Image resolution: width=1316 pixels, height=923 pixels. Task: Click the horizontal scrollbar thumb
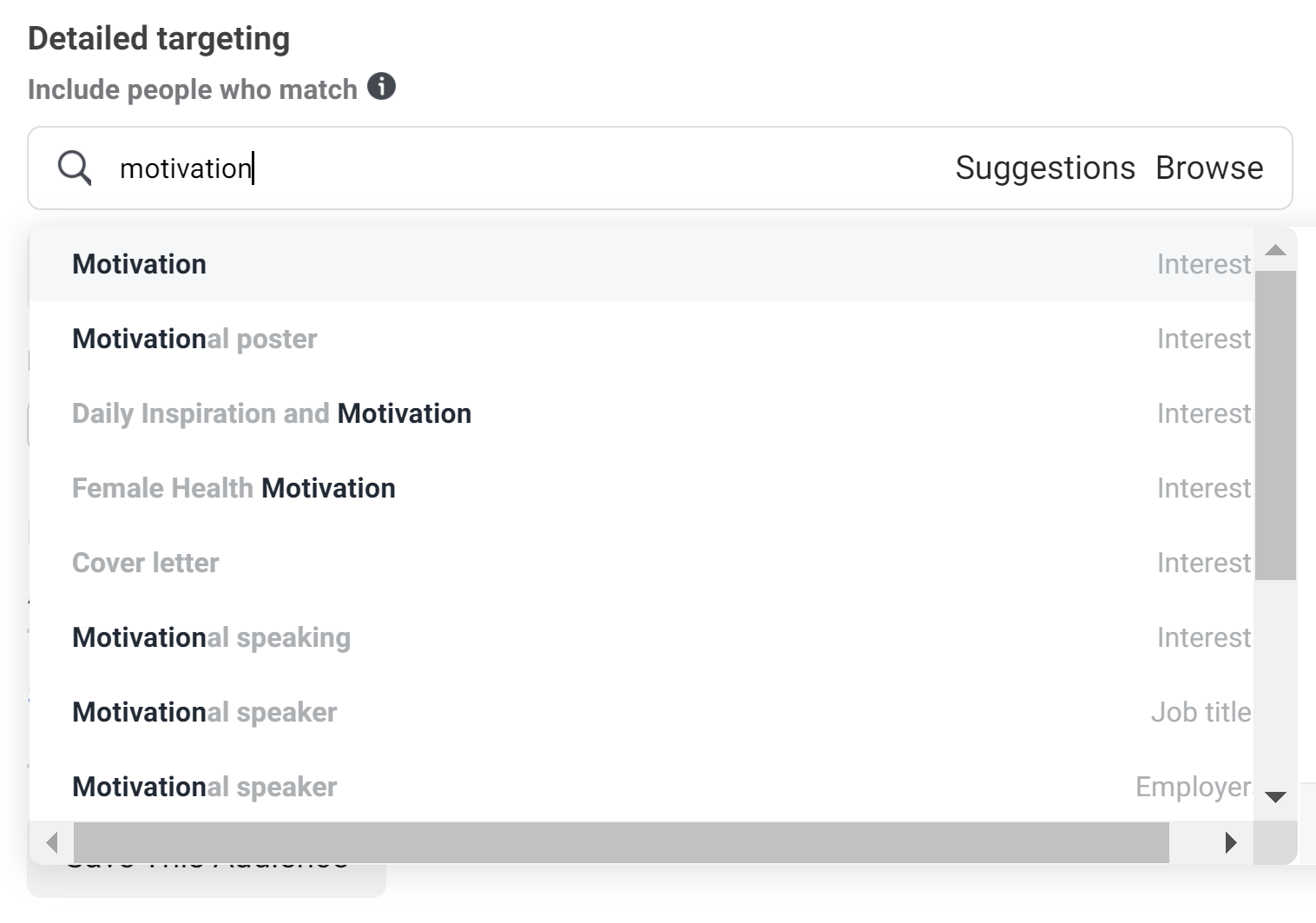(x=622, y=842)
